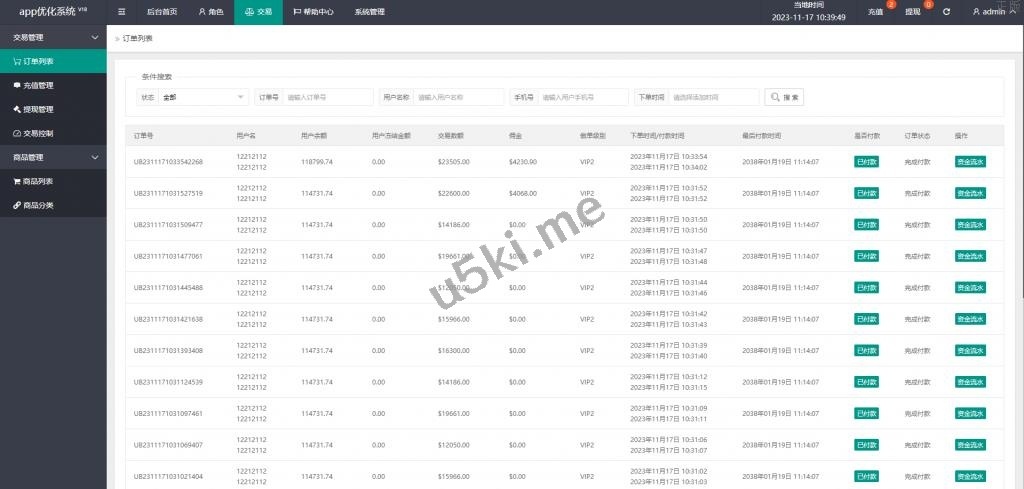Click 资金流水 for order UB2311171033542268

(x=969, y=162)
